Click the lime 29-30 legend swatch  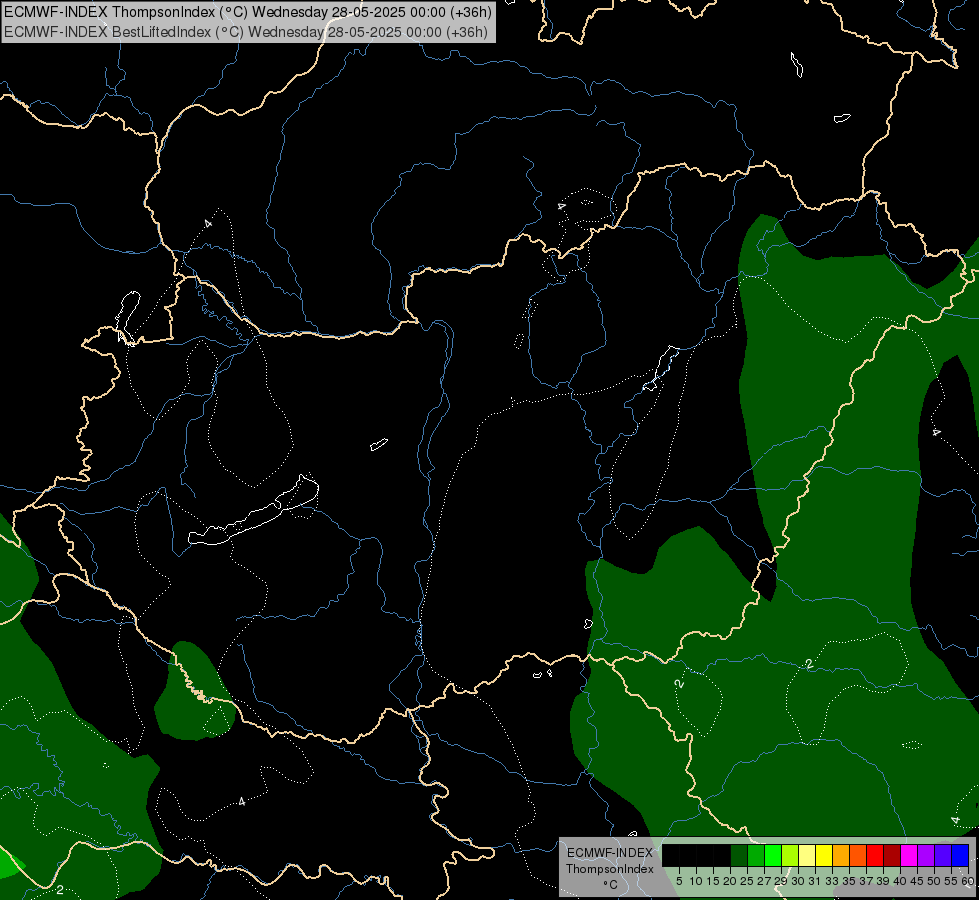click(790, 855)
